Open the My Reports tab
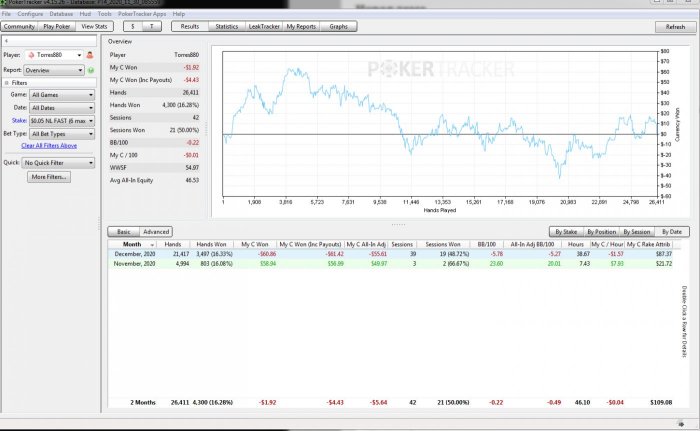Image resolution: width=700 pixels, height=431 pixels. click(x=301, y=27)
